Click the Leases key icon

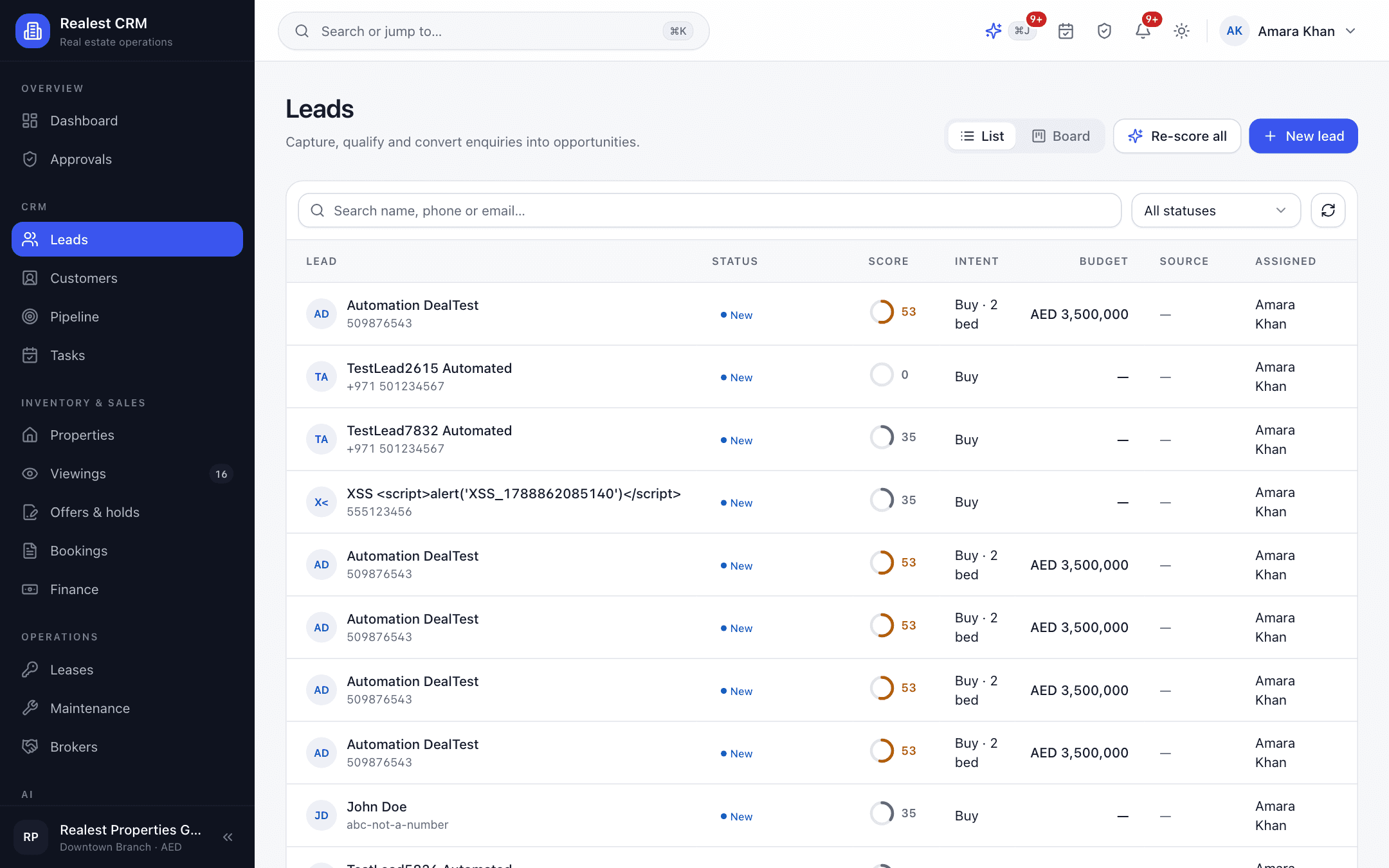[x=30, y=670]
